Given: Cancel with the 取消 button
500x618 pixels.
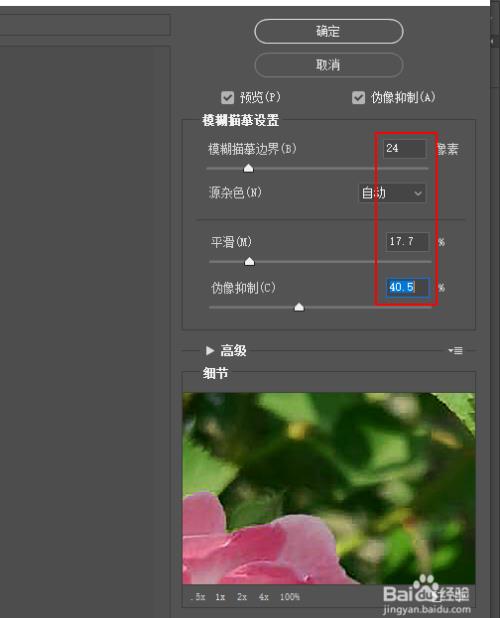Looking at the screenshot, I should pos(329,65).
